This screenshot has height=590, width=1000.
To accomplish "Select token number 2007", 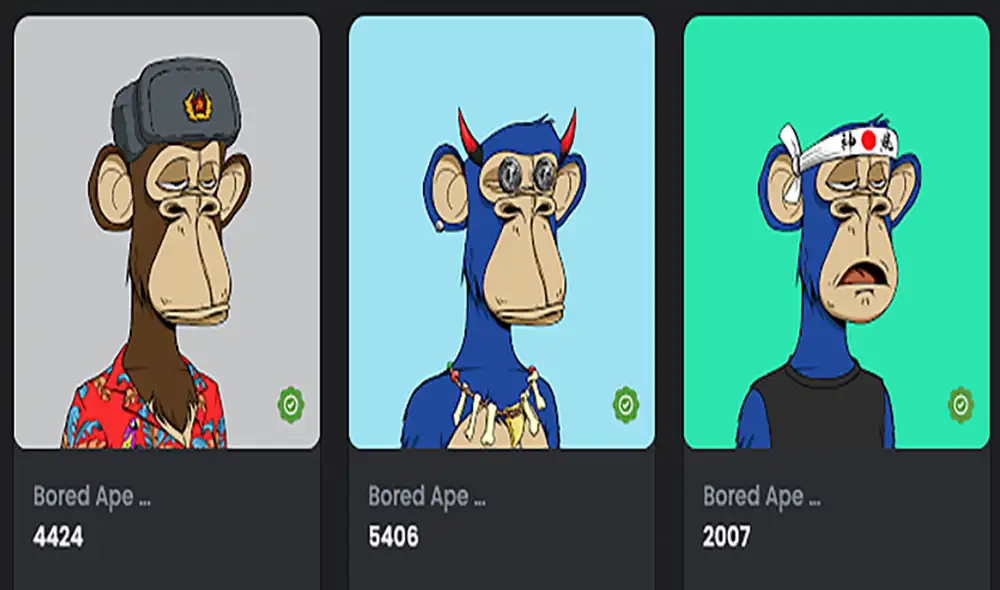I will point(726,536).
